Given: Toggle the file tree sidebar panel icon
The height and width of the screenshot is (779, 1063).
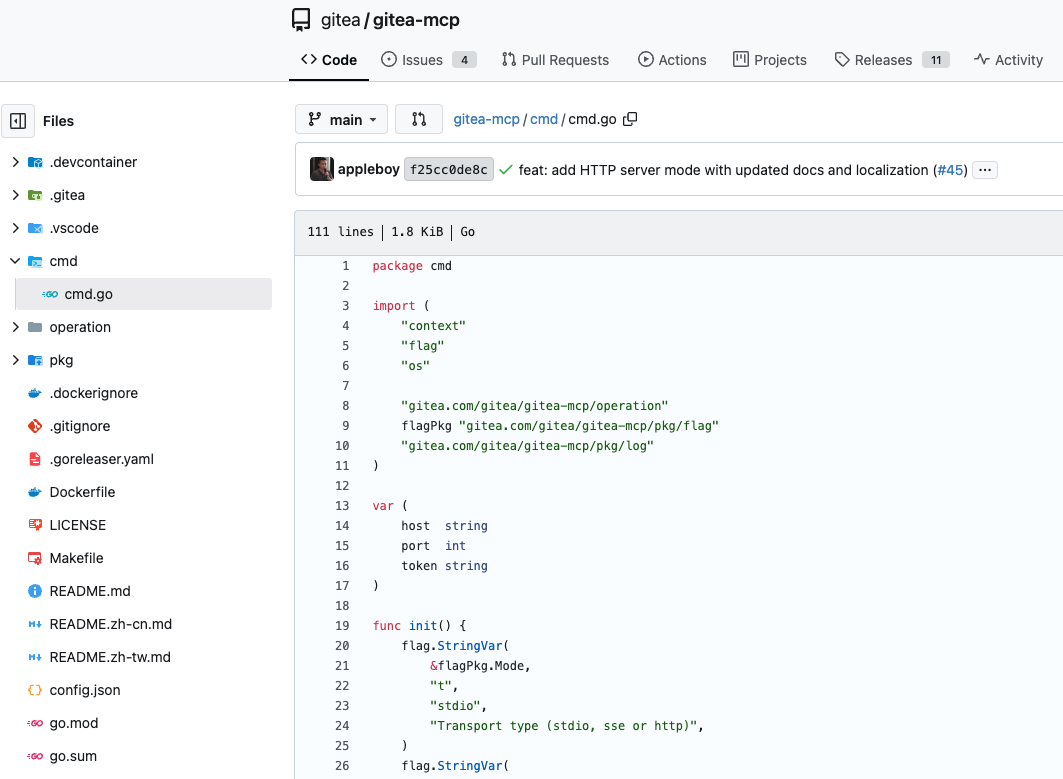Looking at the screenshot, I should 18,121.
